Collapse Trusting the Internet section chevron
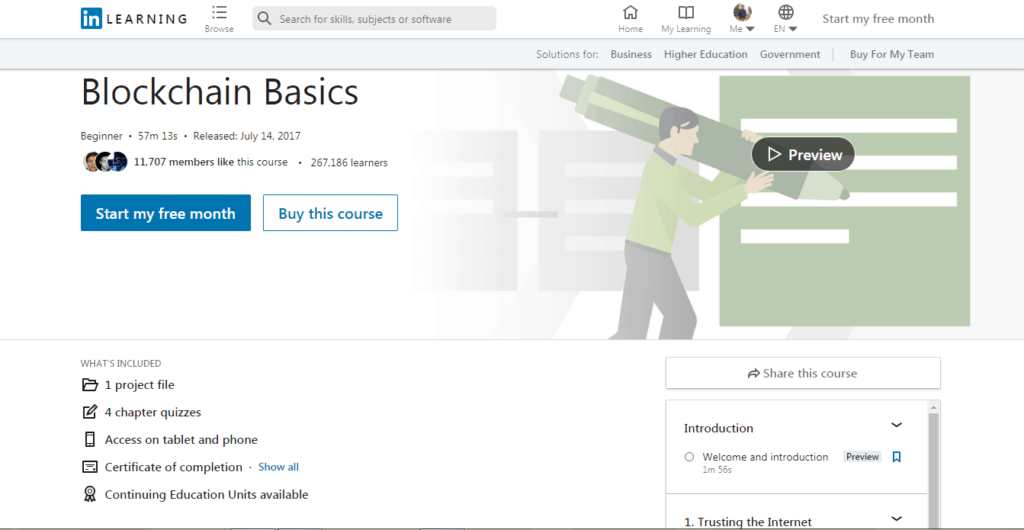 pos(897,519)
